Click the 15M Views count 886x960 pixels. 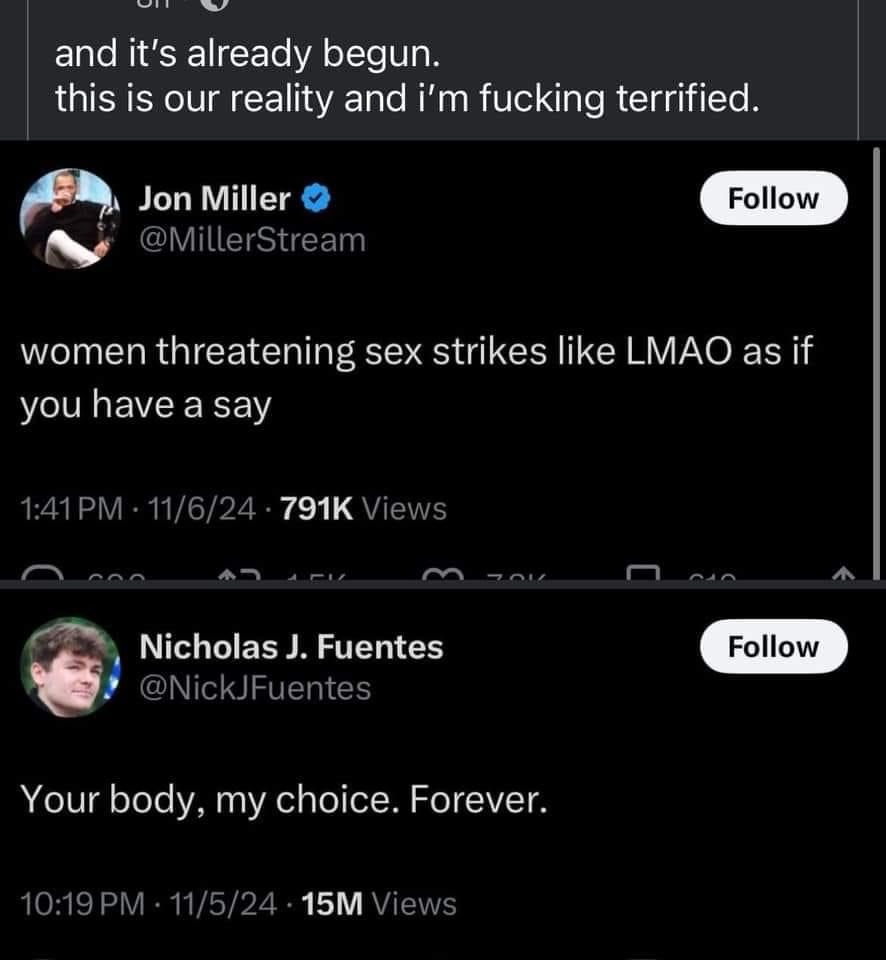(378, 904)
